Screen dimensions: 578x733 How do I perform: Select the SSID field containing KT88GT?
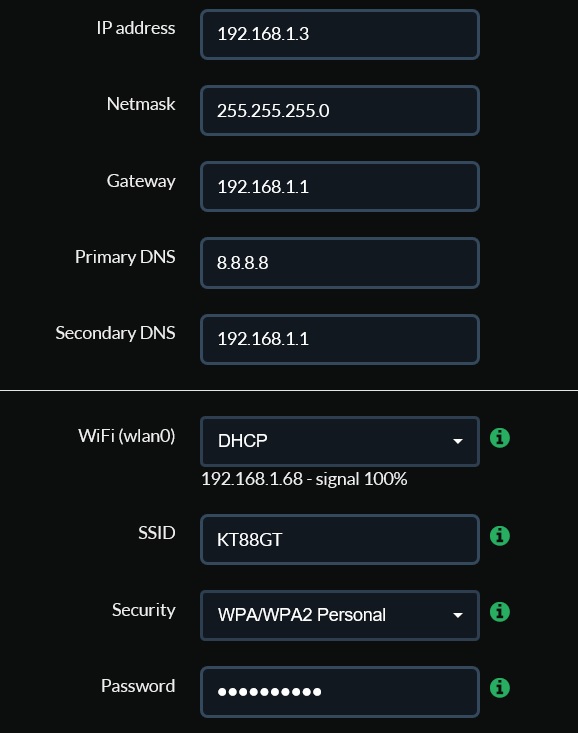pyautogui.click(x=340, y=539)
